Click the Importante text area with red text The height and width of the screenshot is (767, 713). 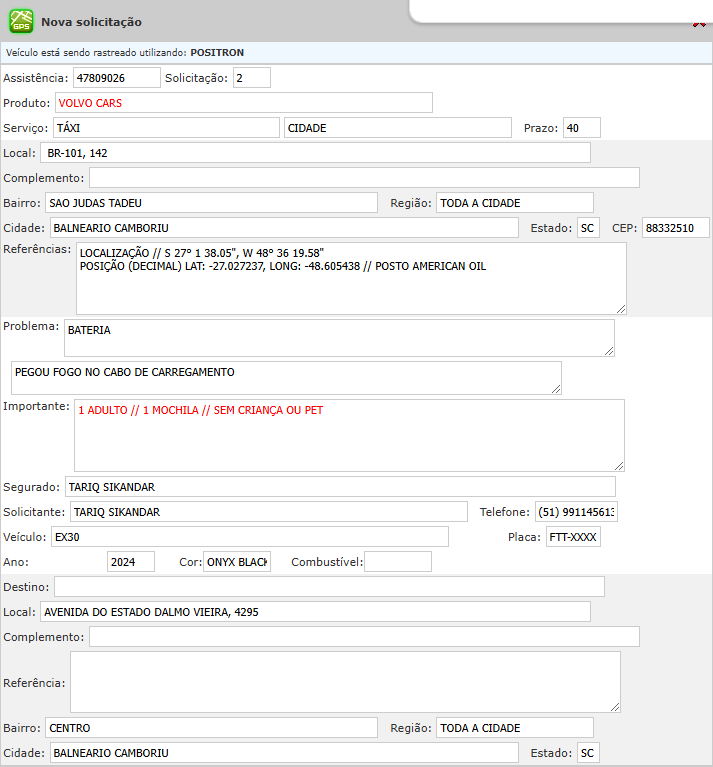pyautogui.click(x=348, y=435)
